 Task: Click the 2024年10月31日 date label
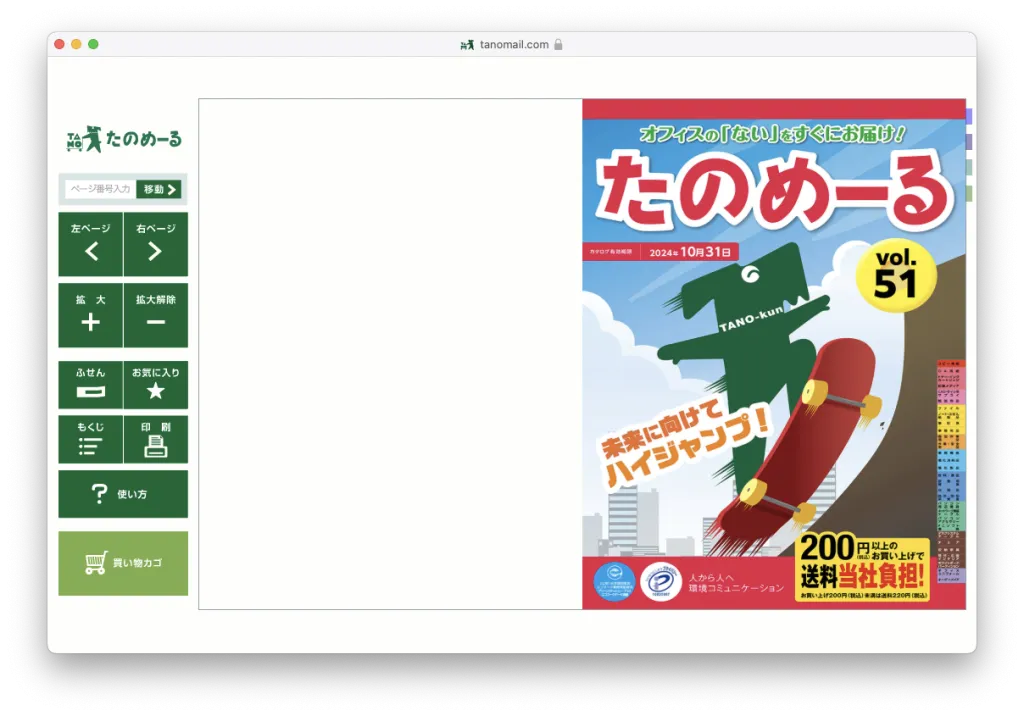[x=690, y=252]
